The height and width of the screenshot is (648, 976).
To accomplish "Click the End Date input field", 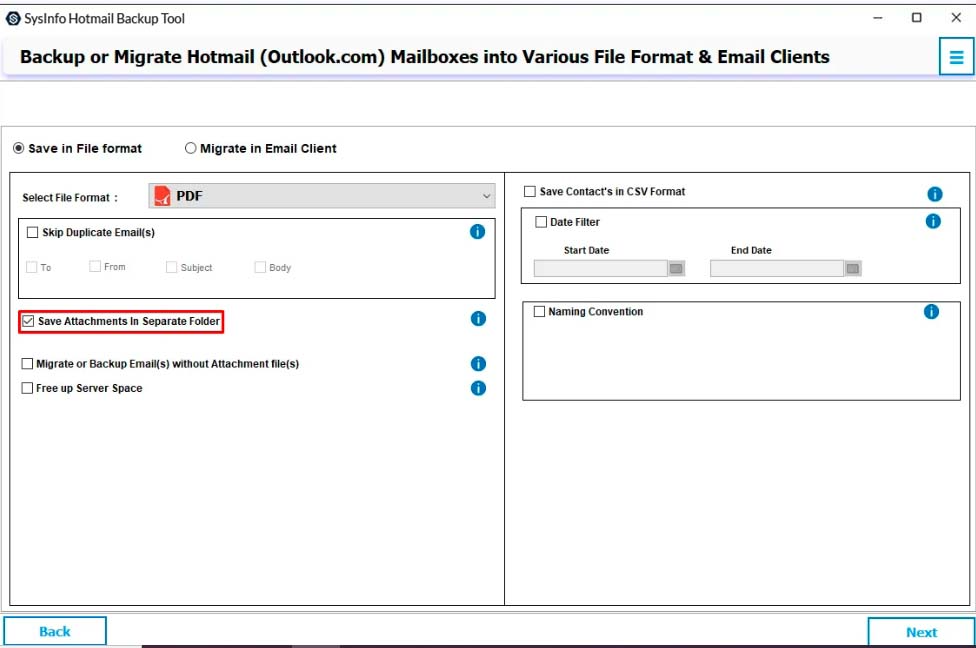I will pyautogui.click(x=777, y=268).
